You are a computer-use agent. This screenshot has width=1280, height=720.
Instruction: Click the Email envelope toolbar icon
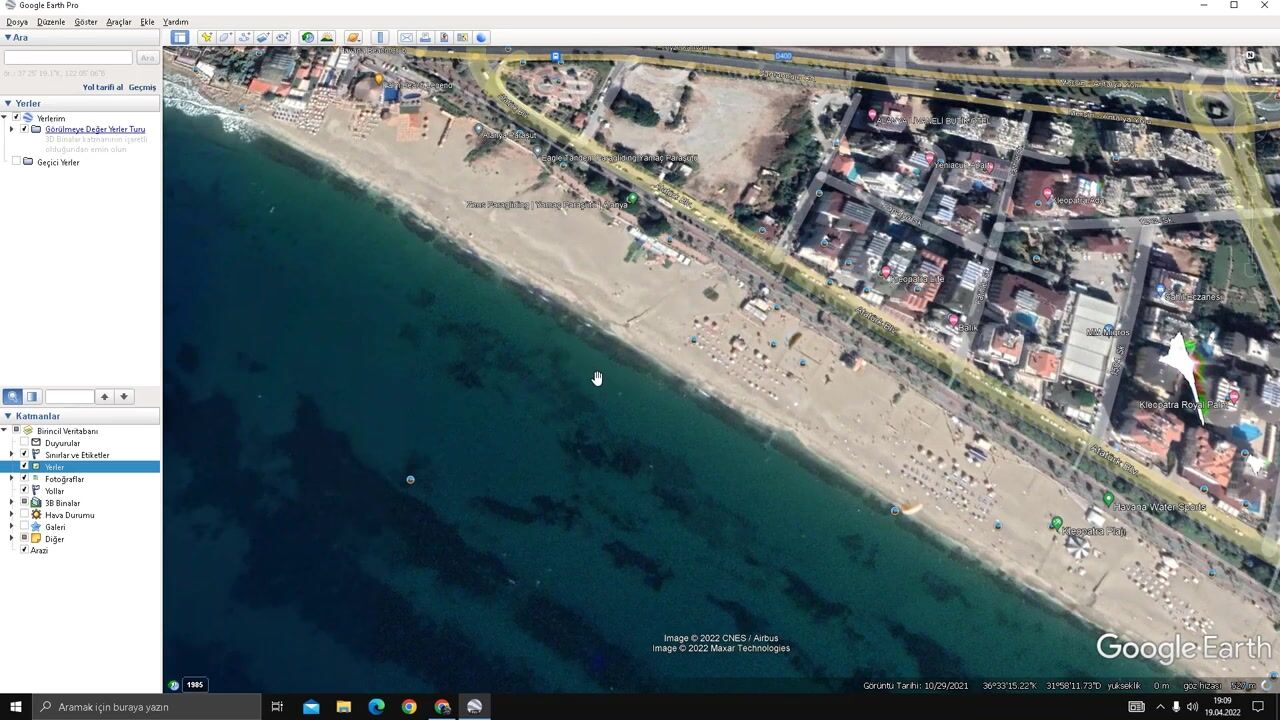click(x=406, y=38)
